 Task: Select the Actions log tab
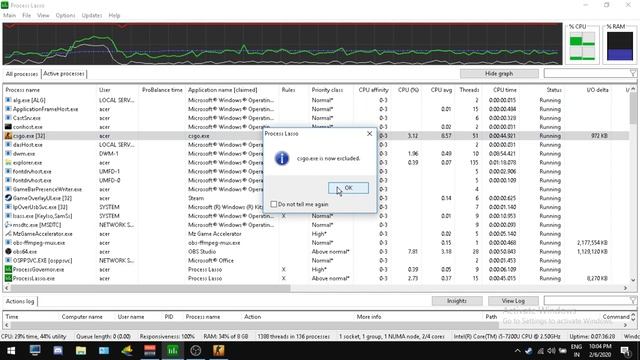pos(20,301)
